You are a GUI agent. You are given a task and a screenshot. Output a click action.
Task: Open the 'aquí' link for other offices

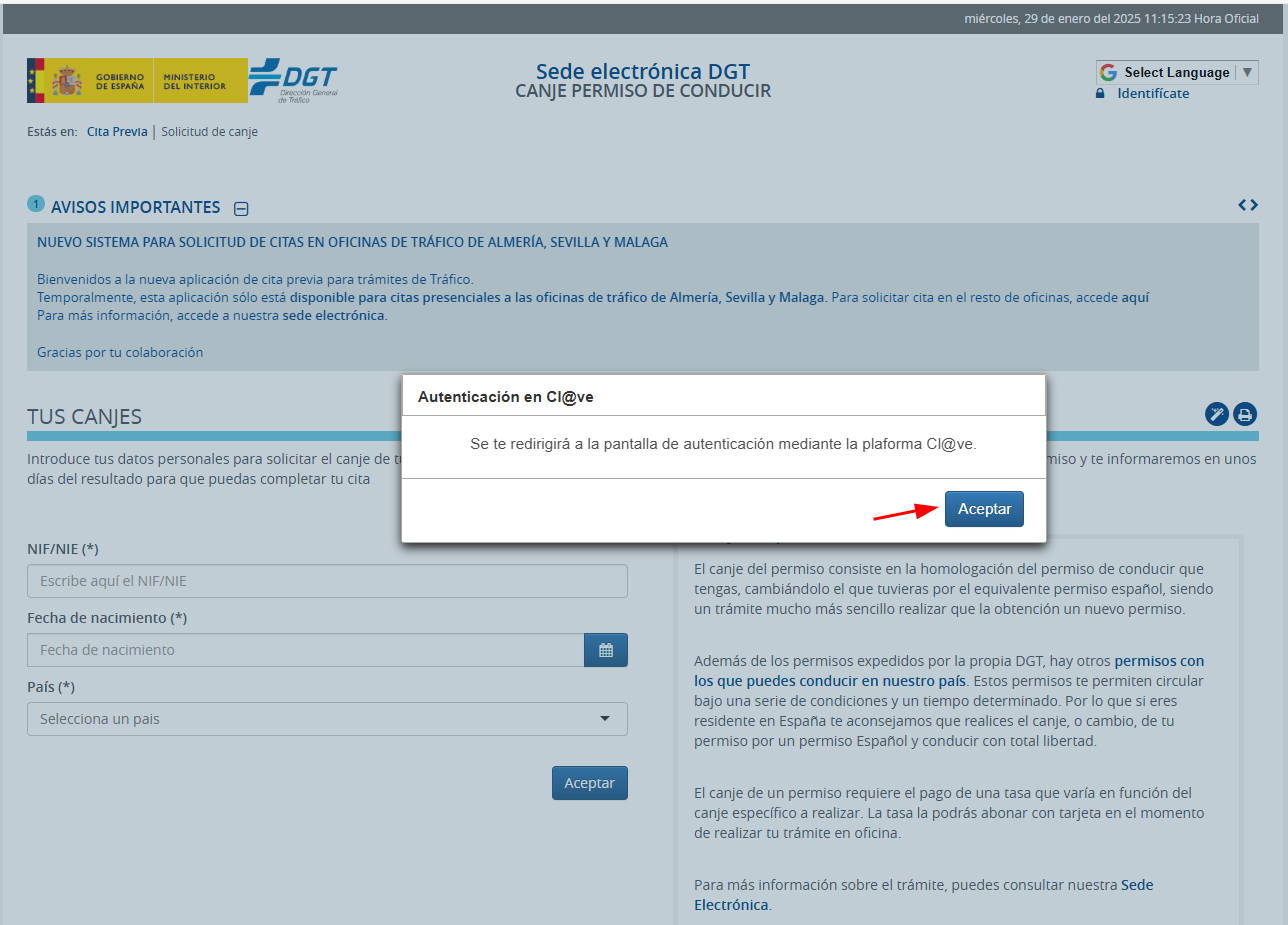click(x=1135, y=297)
